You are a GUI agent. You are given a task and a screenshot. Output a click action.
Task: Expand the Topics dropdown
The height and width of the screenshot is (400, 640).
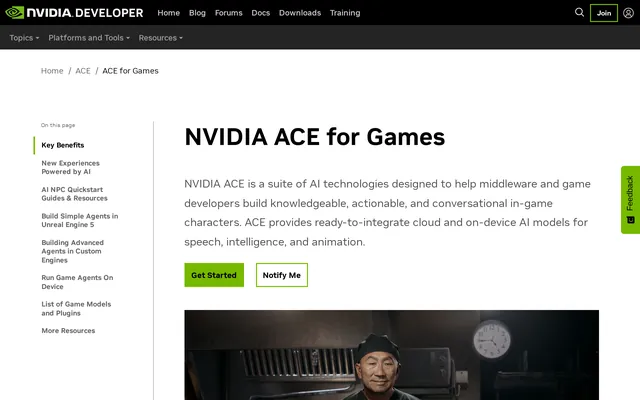[24, 38]
